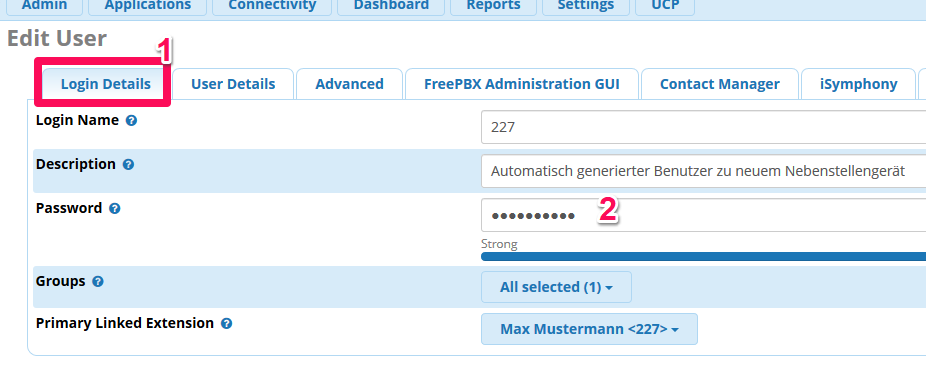Open the Reports menu

click(x=493, y=6)
